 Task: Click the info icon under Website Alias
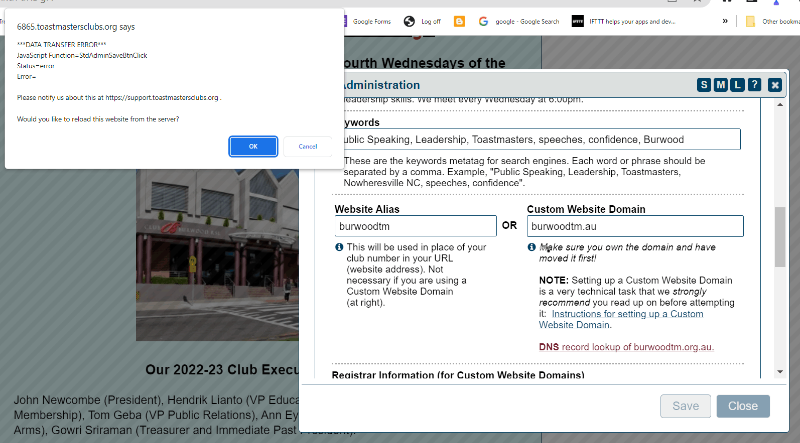click(339, 247)
